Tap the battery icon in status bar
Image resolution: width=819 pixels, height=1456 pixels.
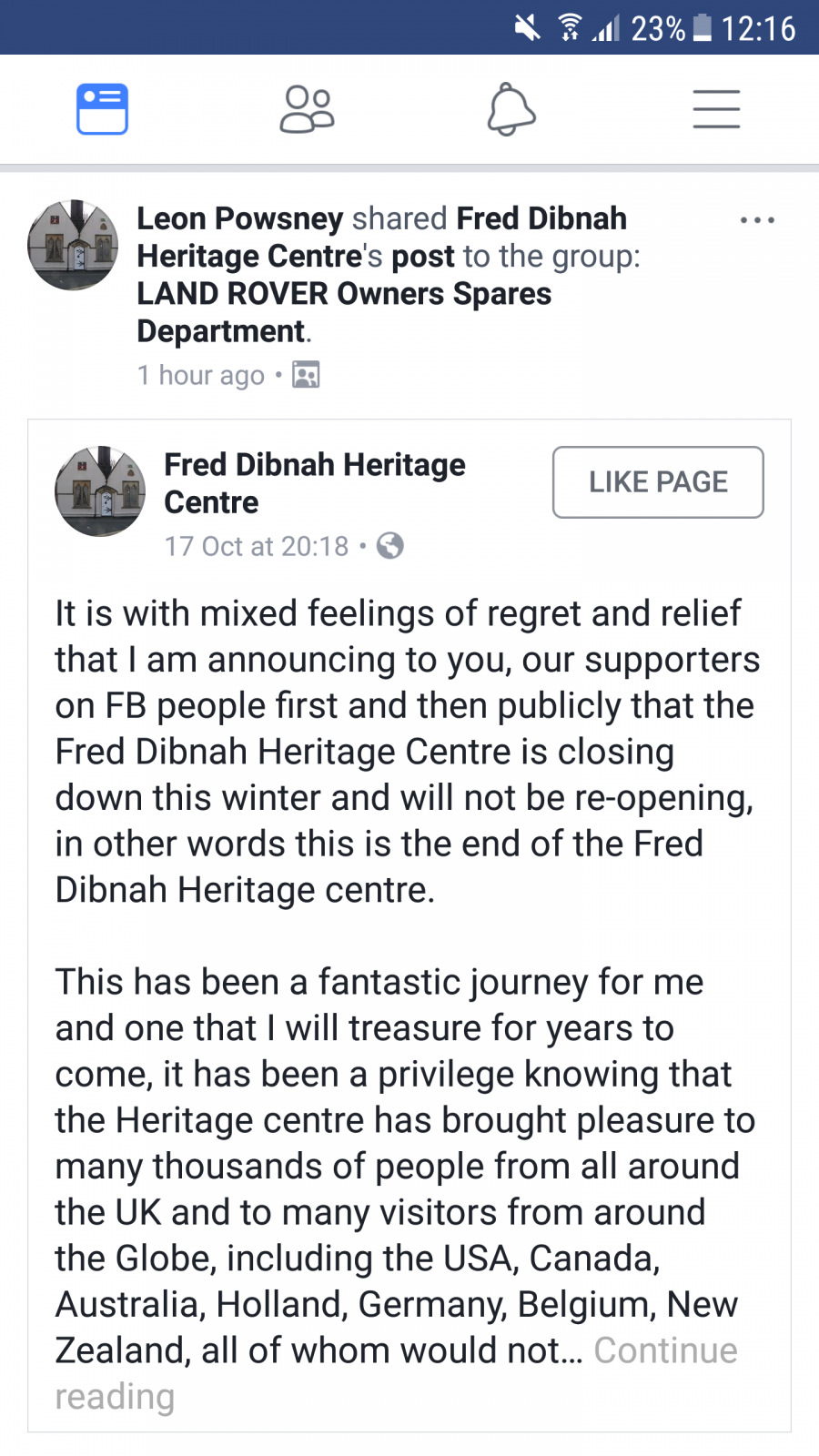pyautogui.click(x=702, y=28)
